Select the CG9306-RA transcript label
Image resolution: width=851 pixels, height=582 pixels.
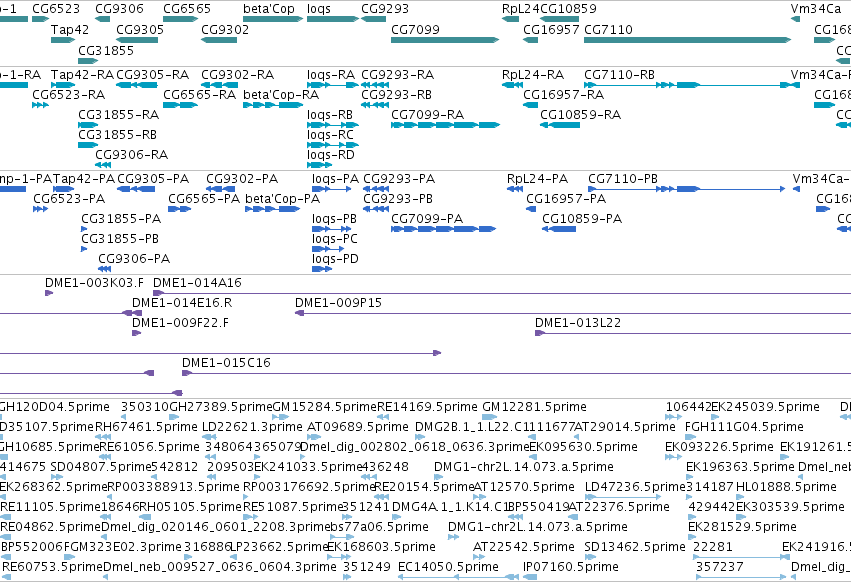pos(132,155)
